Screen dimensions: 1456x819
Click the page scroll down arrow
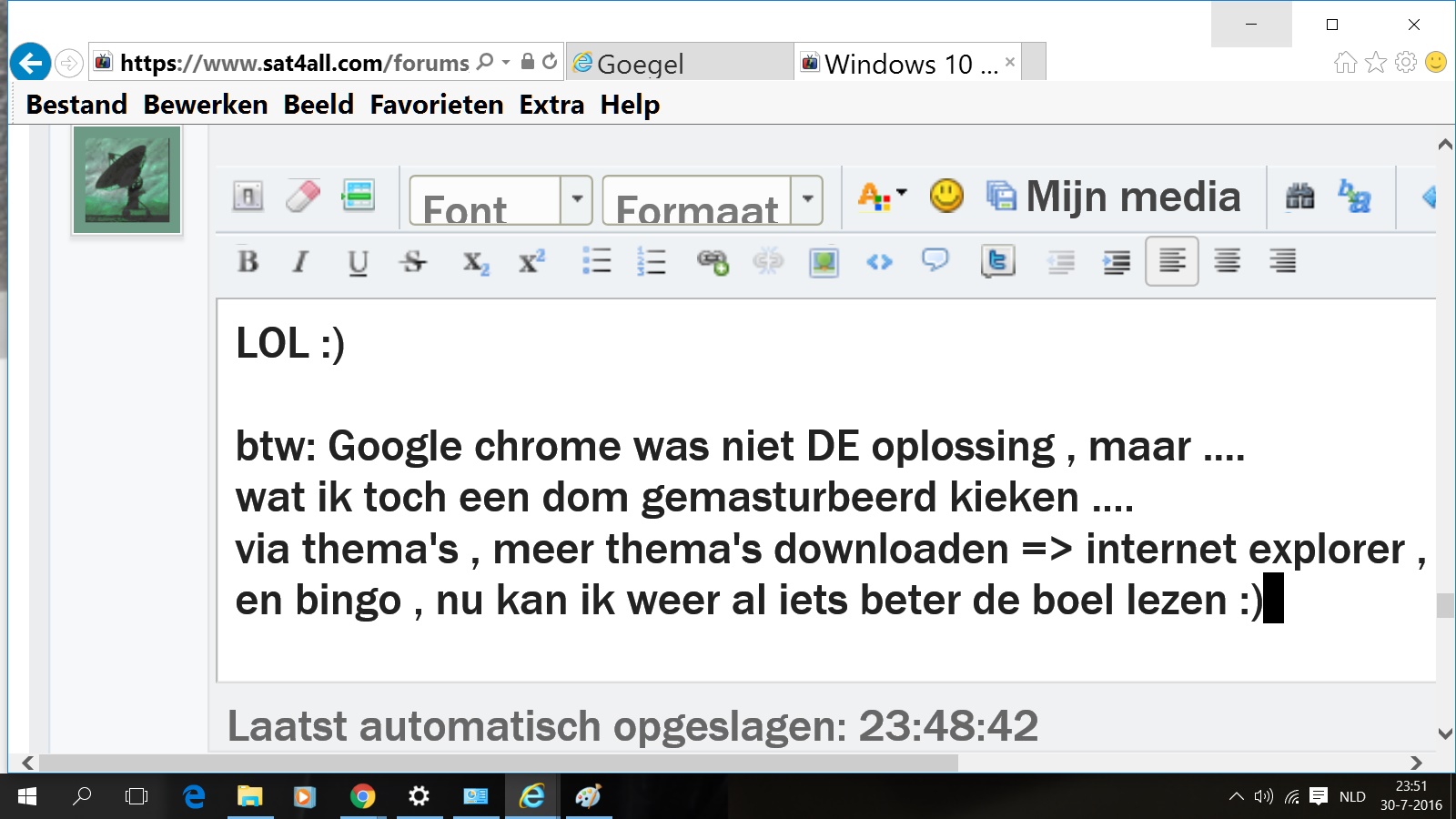tap(1445, 733)
